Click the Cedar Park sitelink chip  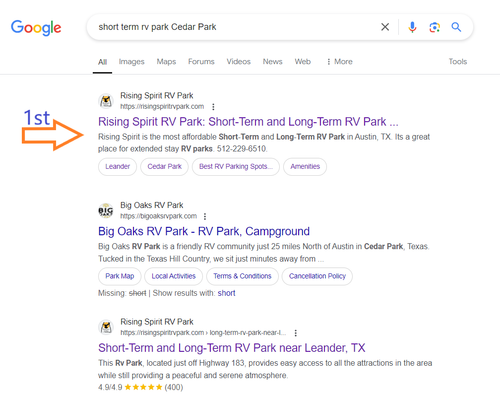click(x=164, y=166)
